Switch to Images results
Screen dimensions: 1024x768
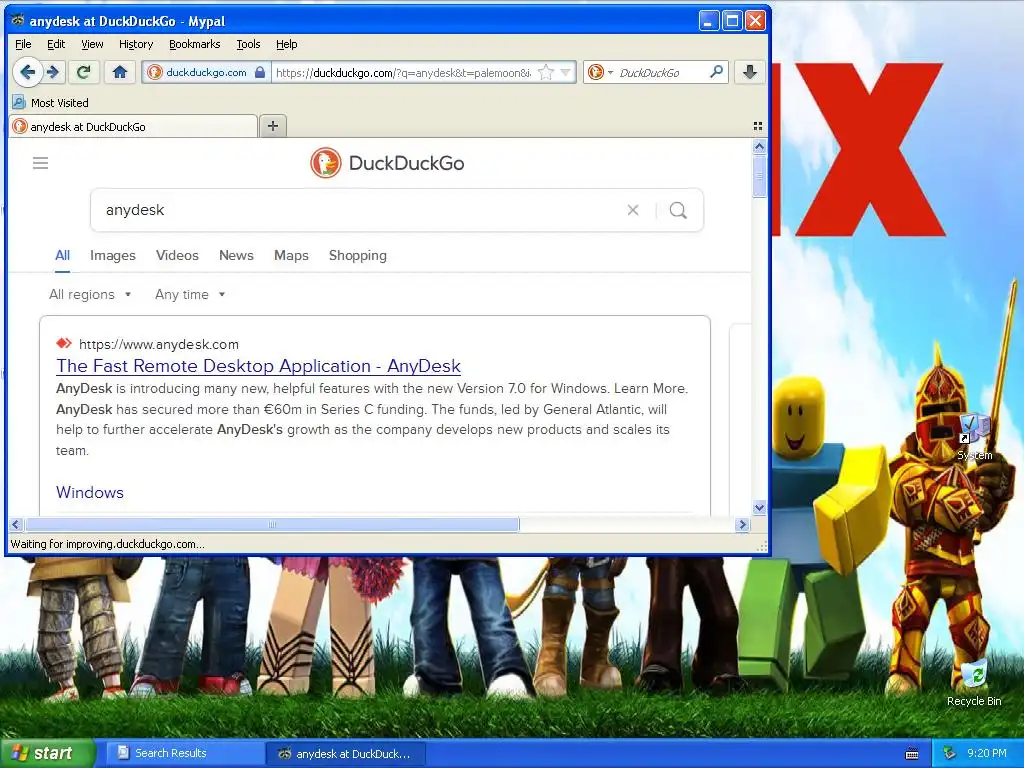(113, 255)
